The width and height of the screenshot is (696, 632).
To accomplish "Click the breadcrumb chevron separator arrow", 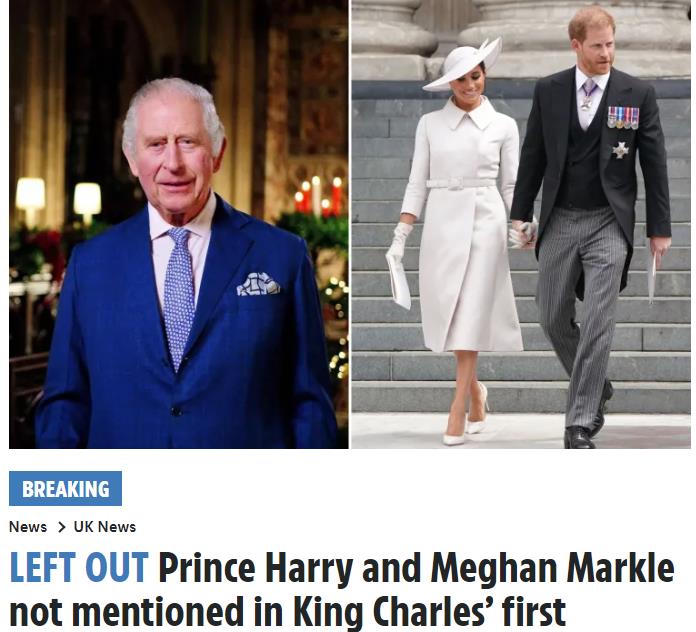I will coord(61,527).
